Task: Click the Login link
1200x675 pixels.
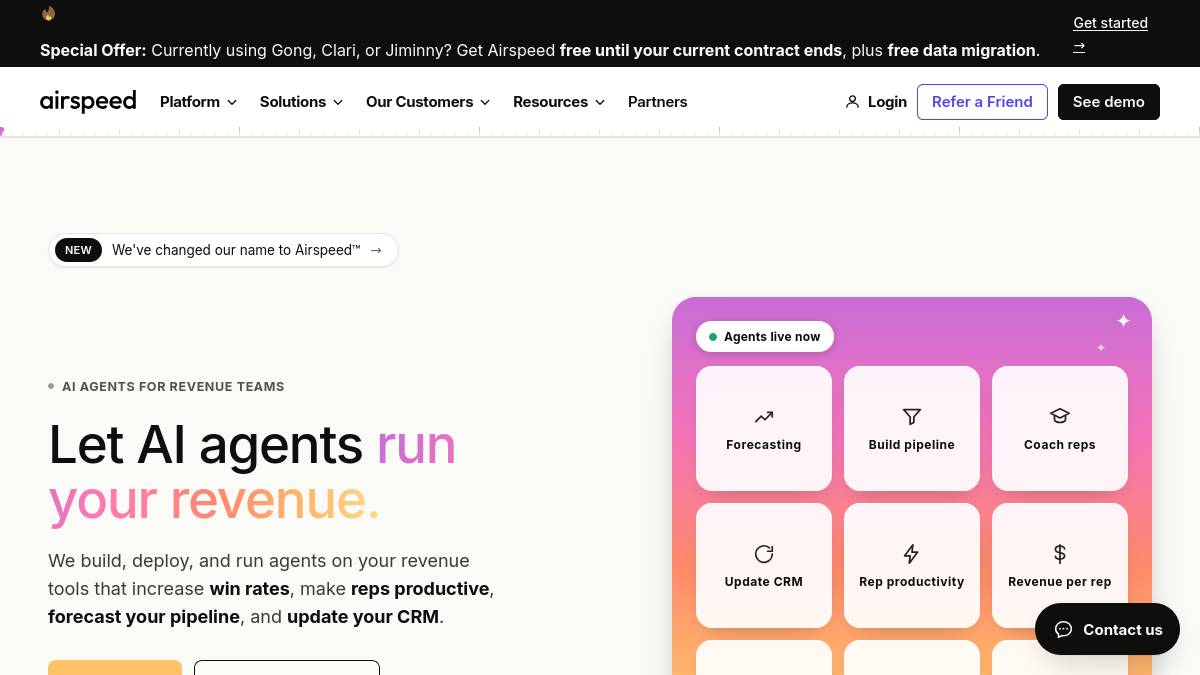Action: click(876, 102)
